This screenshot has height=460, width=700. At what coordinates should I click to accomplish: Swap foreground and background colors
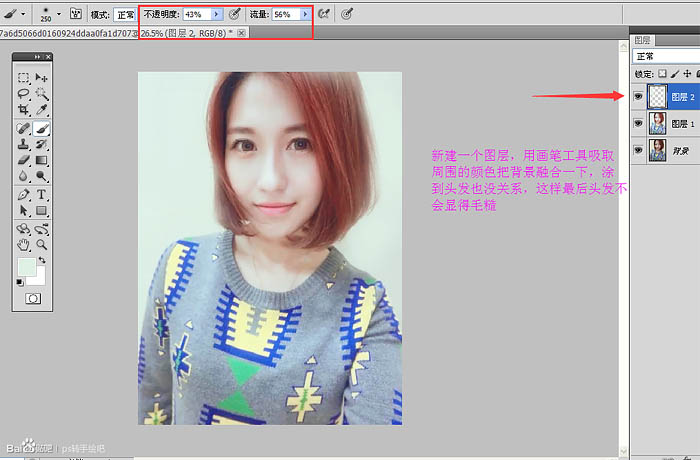(x=42, y=260)
